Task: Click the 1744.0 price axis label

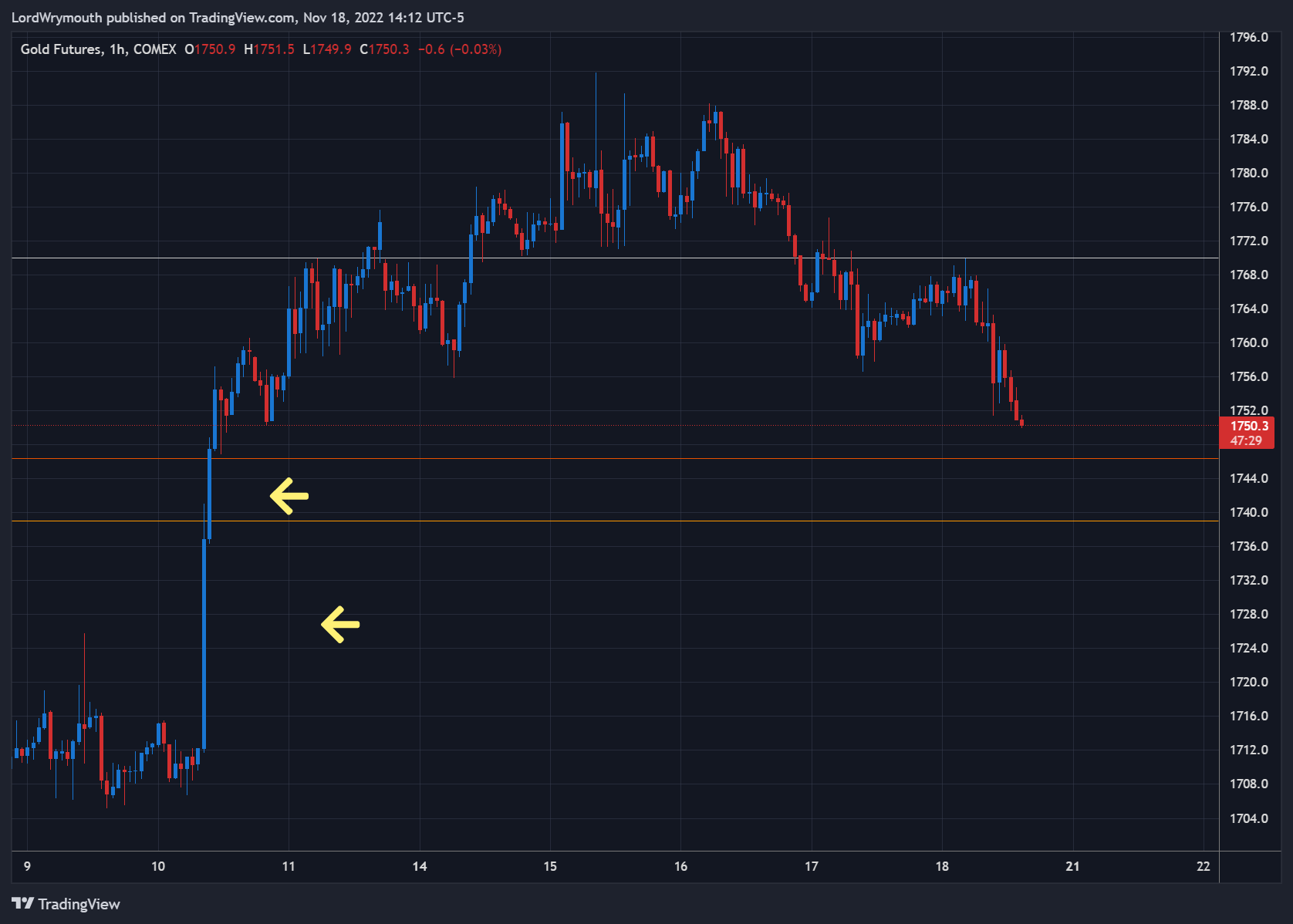Action: click(1248, 478)
